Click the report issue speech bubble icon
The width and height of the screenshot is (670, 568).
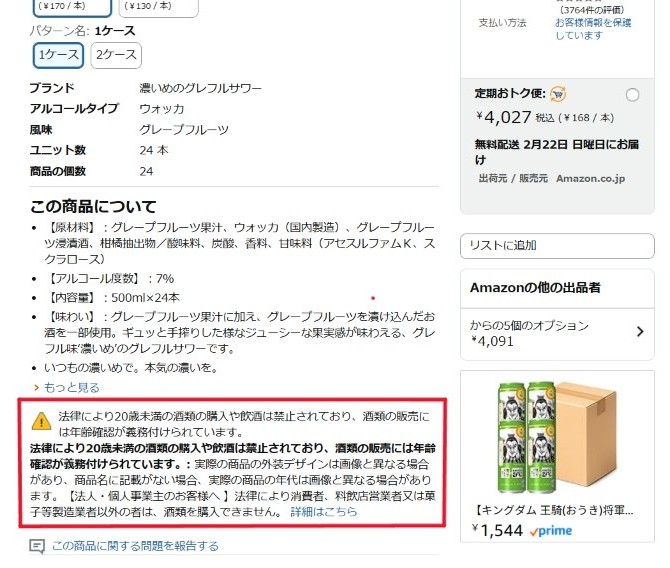point(37,546)
